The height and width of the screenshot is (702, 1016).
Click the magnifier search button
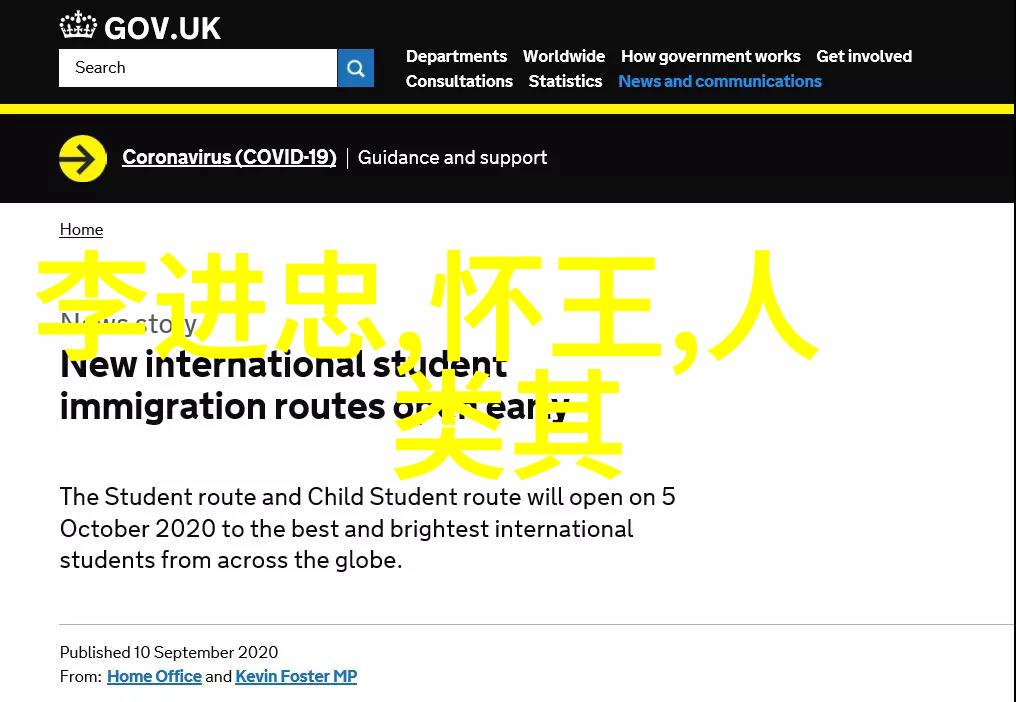pos(356,68)
